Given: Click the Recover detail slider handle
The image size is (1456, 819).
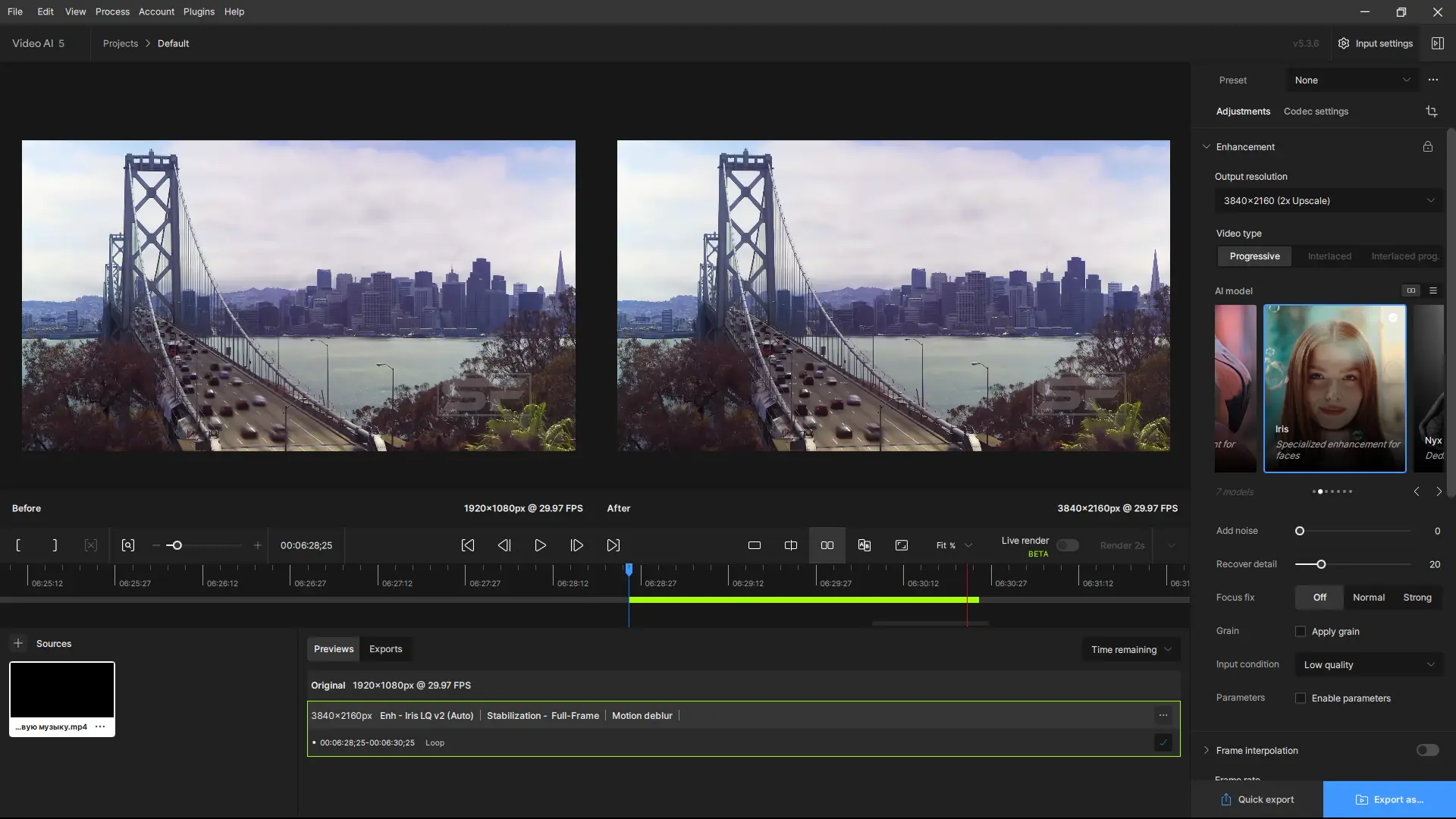Looking at the screenshot, I should click(x=1321, y=564).
